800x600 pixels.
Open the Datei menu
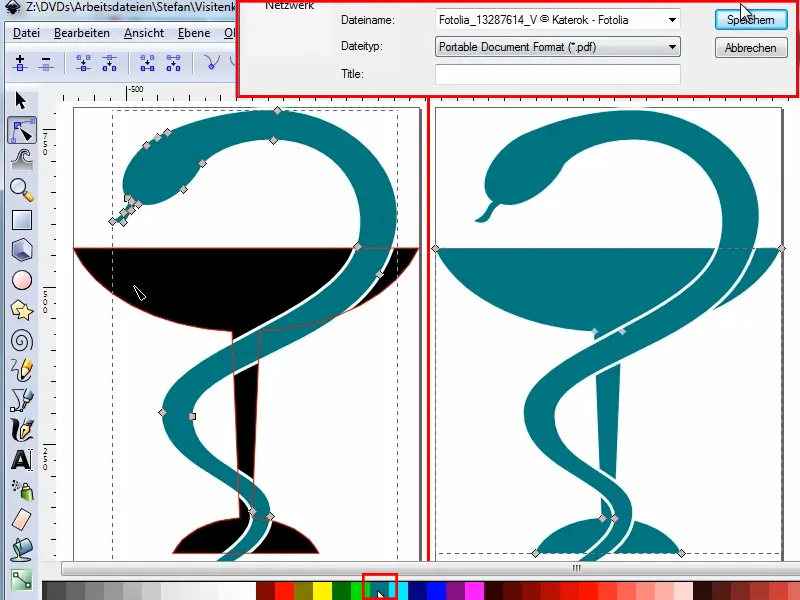click(27, 33)
